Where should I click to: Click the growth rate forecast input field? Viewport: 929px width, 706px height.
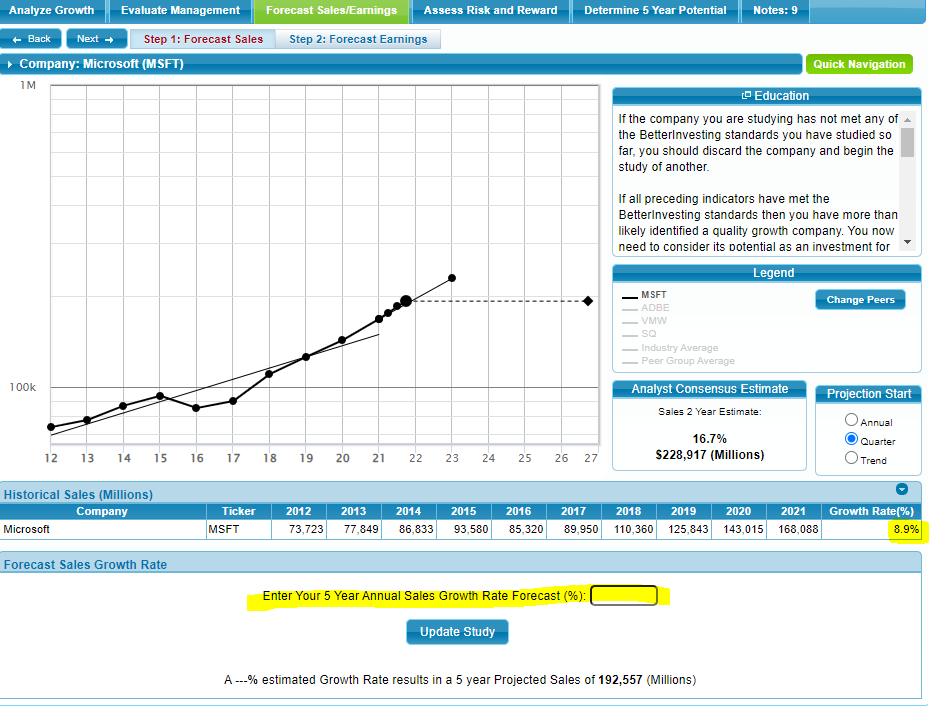[x=624, y=595]
